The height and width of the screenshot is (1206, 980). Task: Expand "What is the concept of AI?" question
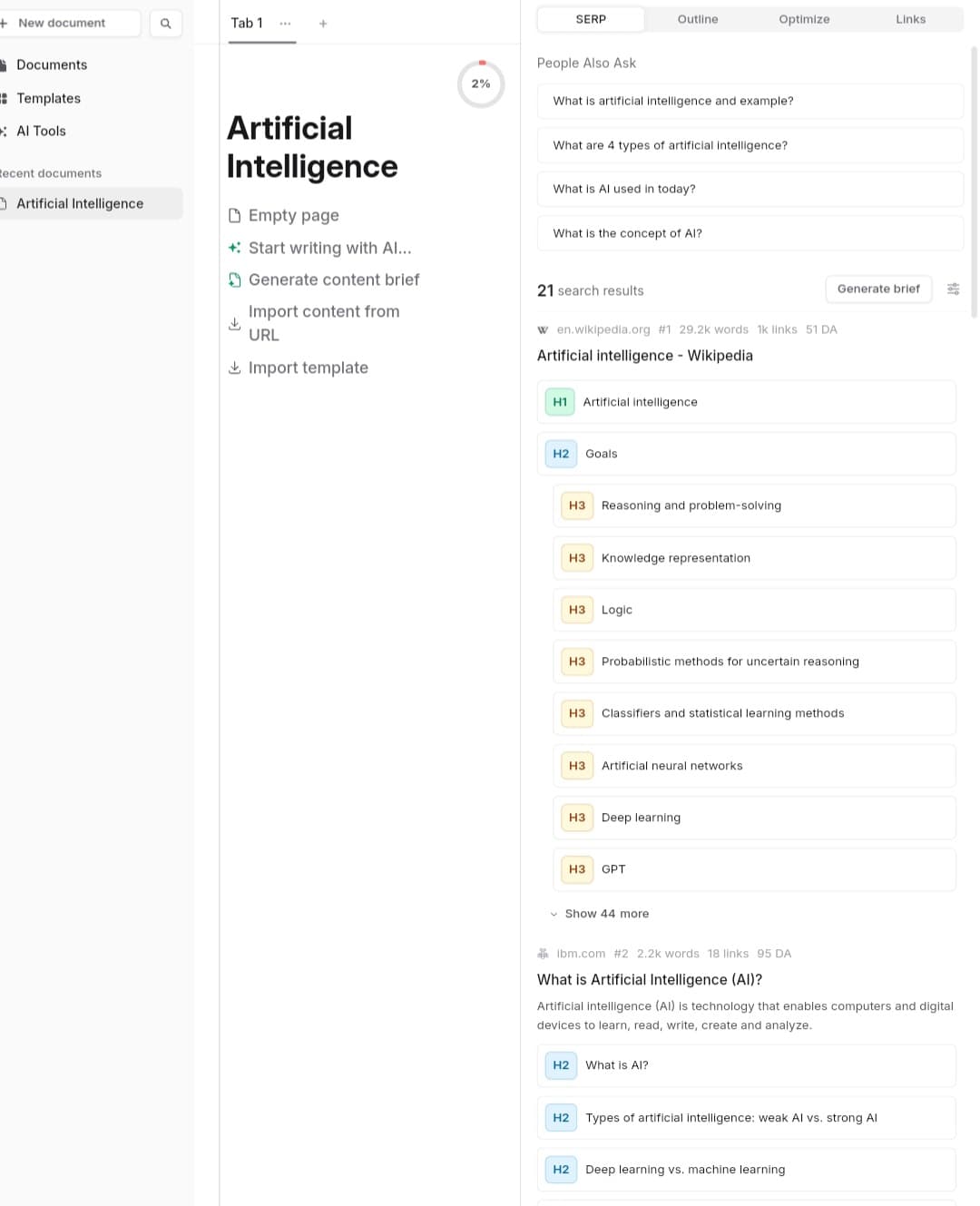(750, 233)
